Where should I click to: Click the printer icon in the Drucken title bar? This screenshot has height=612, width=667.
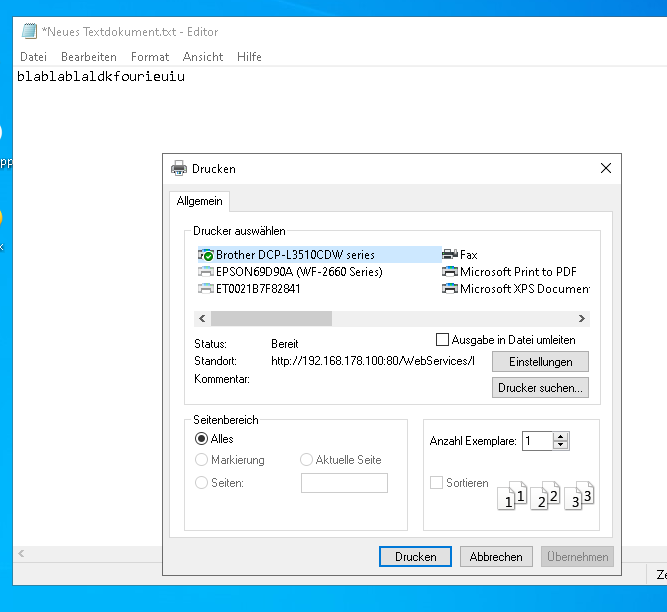point(179,168)
